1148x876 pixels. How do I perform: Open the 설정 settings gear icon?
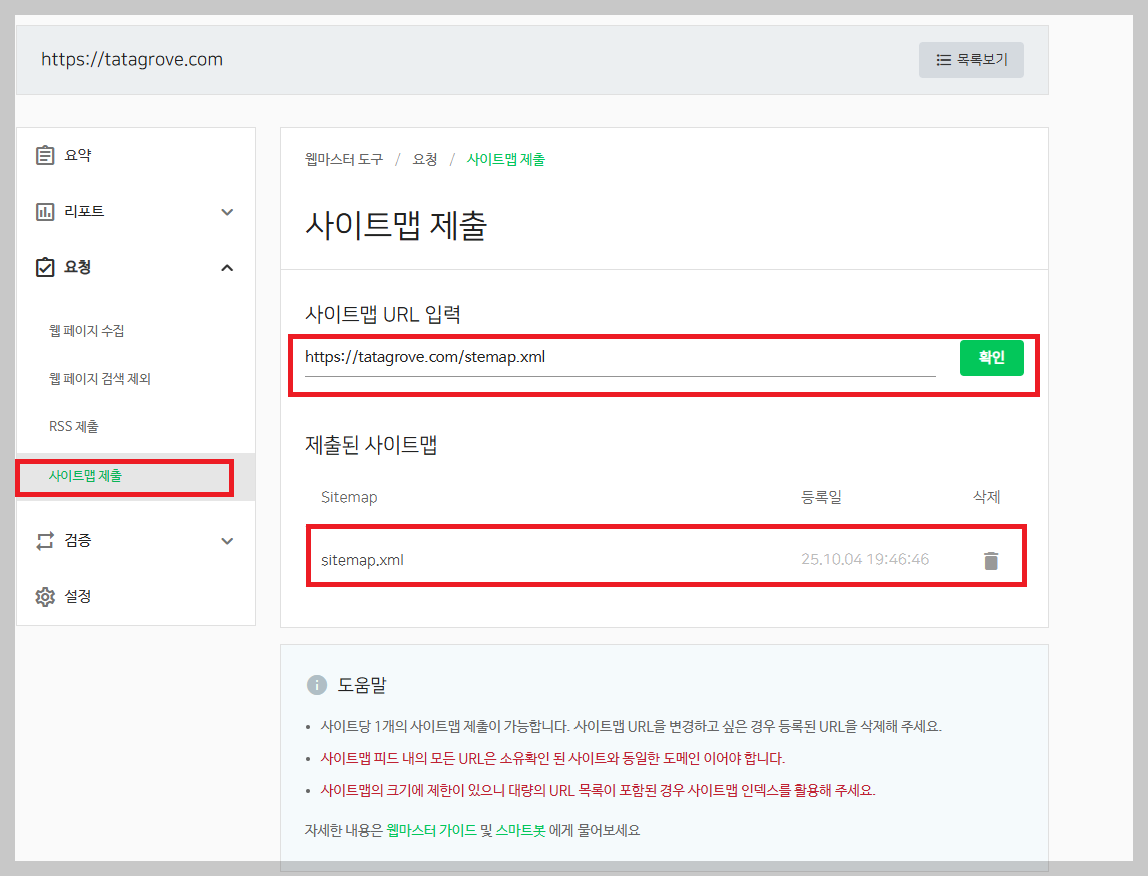point(46,596)
